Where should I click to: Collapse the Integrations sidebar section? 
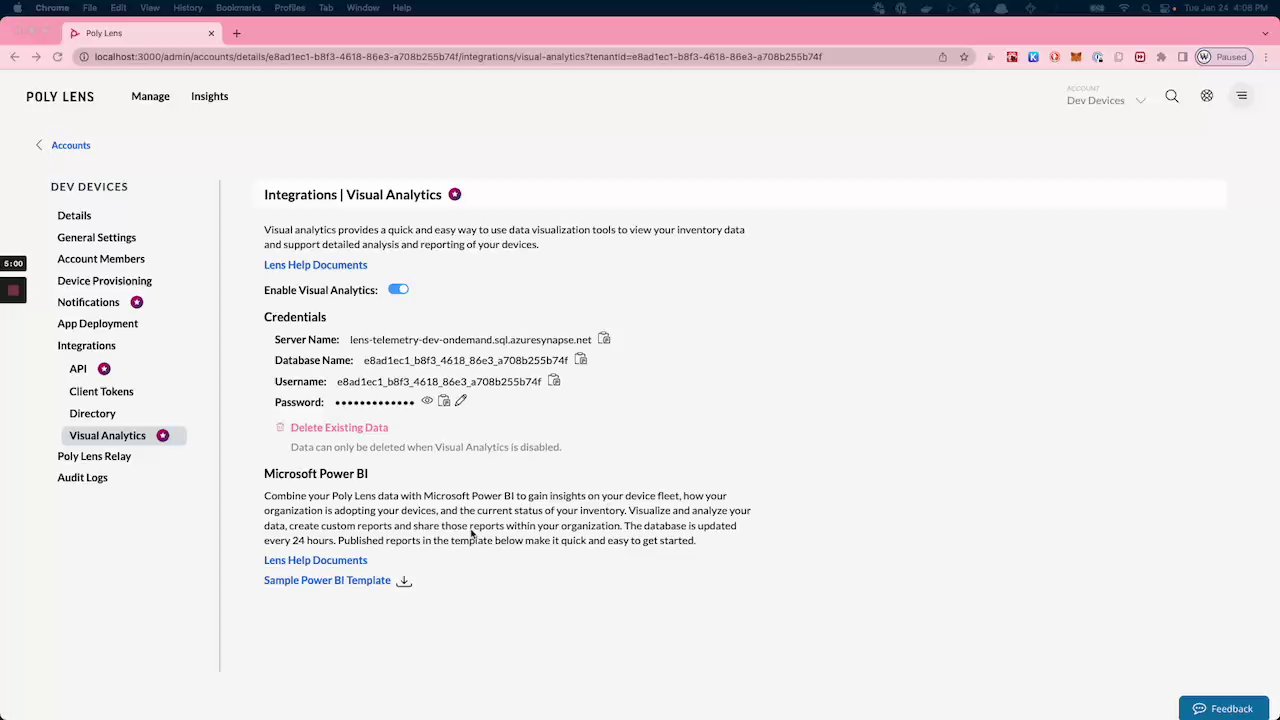click(86, 346)
